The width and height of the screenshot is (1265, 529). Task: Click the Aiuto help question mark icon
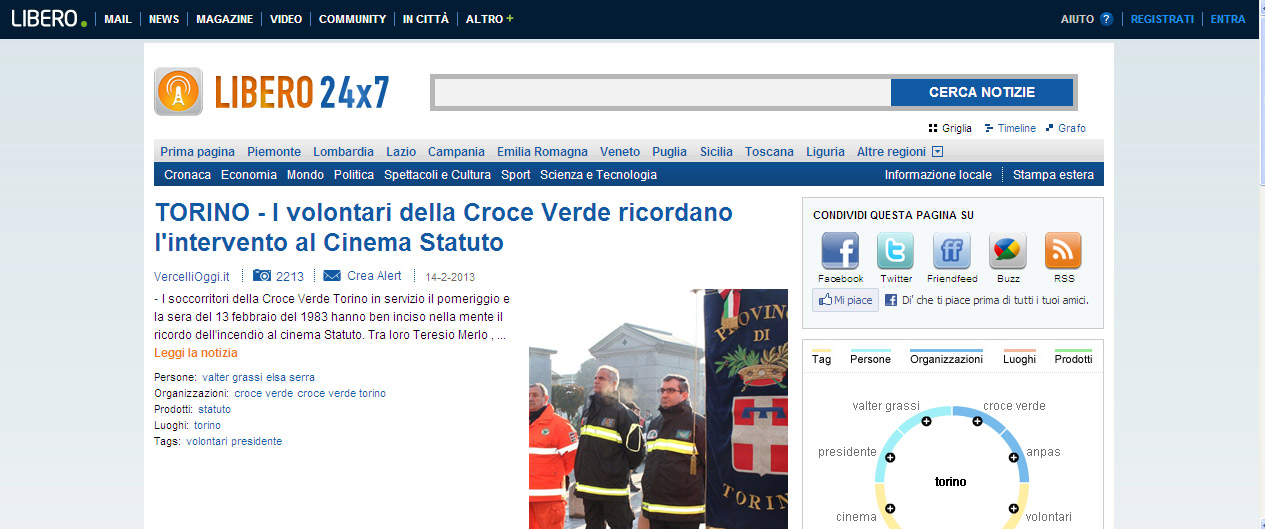click(1106, 19)
